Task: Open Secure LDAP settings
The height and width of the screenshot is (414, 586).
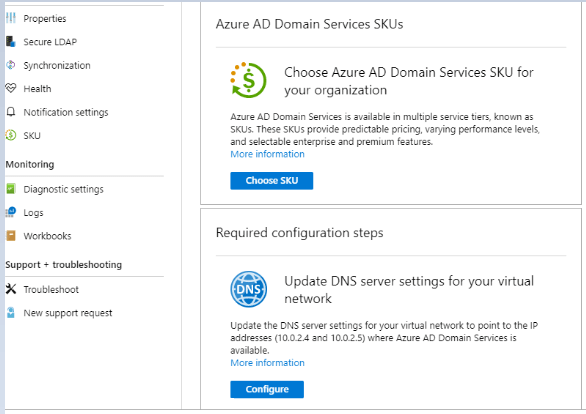Action: coord(50,42)
